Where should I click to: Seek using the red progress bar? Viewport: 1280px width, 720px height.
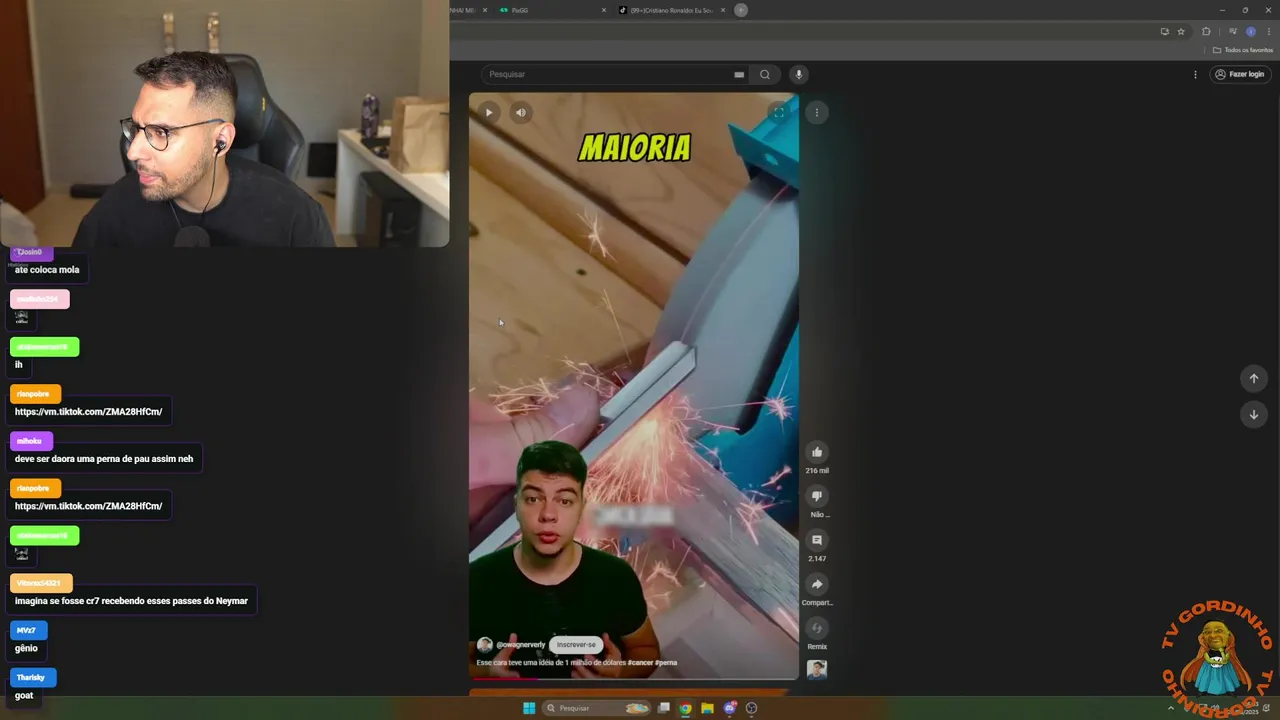point(634,679)
